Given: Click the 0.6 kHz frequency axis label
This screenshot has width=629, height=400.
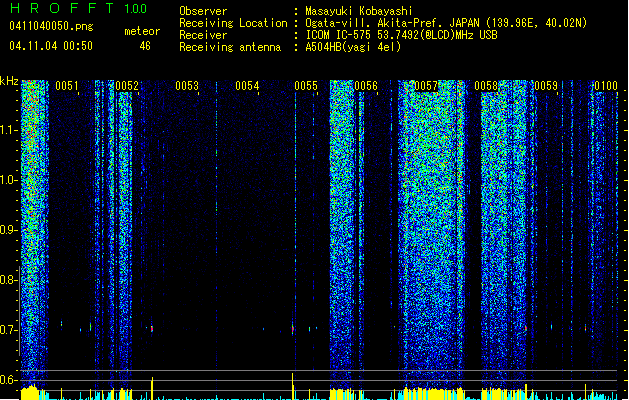Looking at the screenshot, I should click(8, 380).
